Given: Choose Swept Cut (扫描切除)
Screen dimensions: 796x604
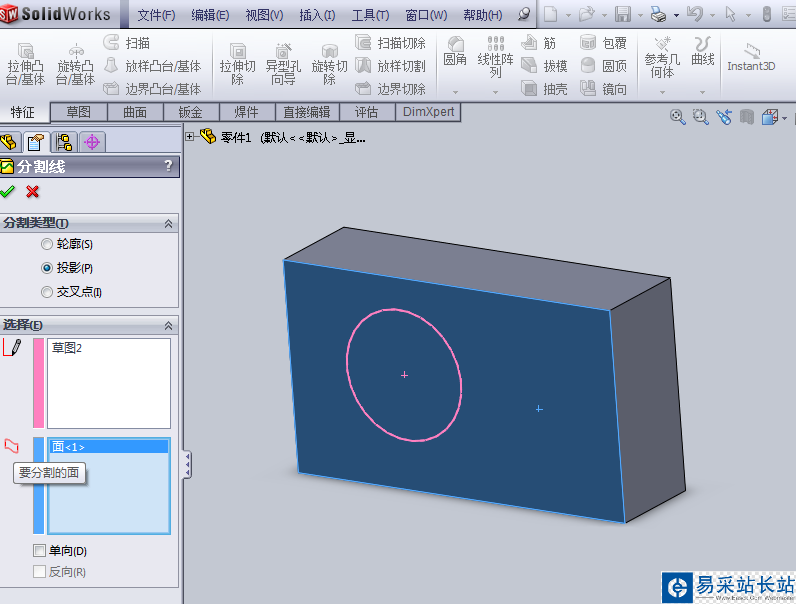Looking at the screenshot, I should coord(390,43).
